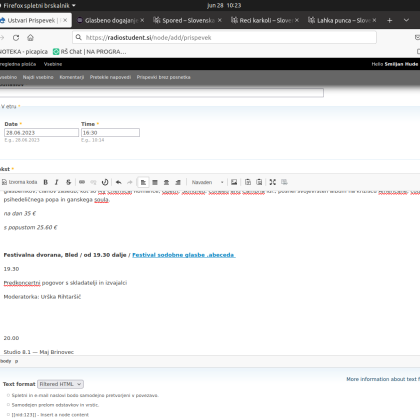Image resolution: width=420 pixels, height=420 pixels.
Task: Insert image into the text body
Action: point(234,182)
